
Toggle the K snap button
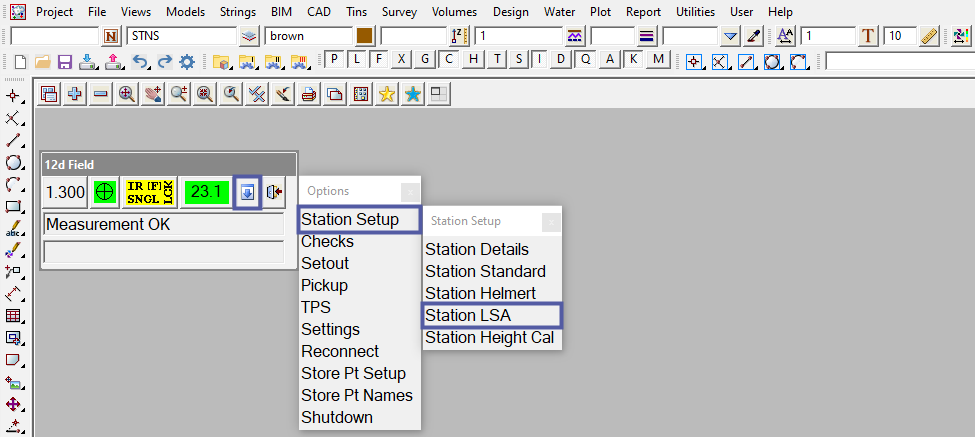coord(634,59)
